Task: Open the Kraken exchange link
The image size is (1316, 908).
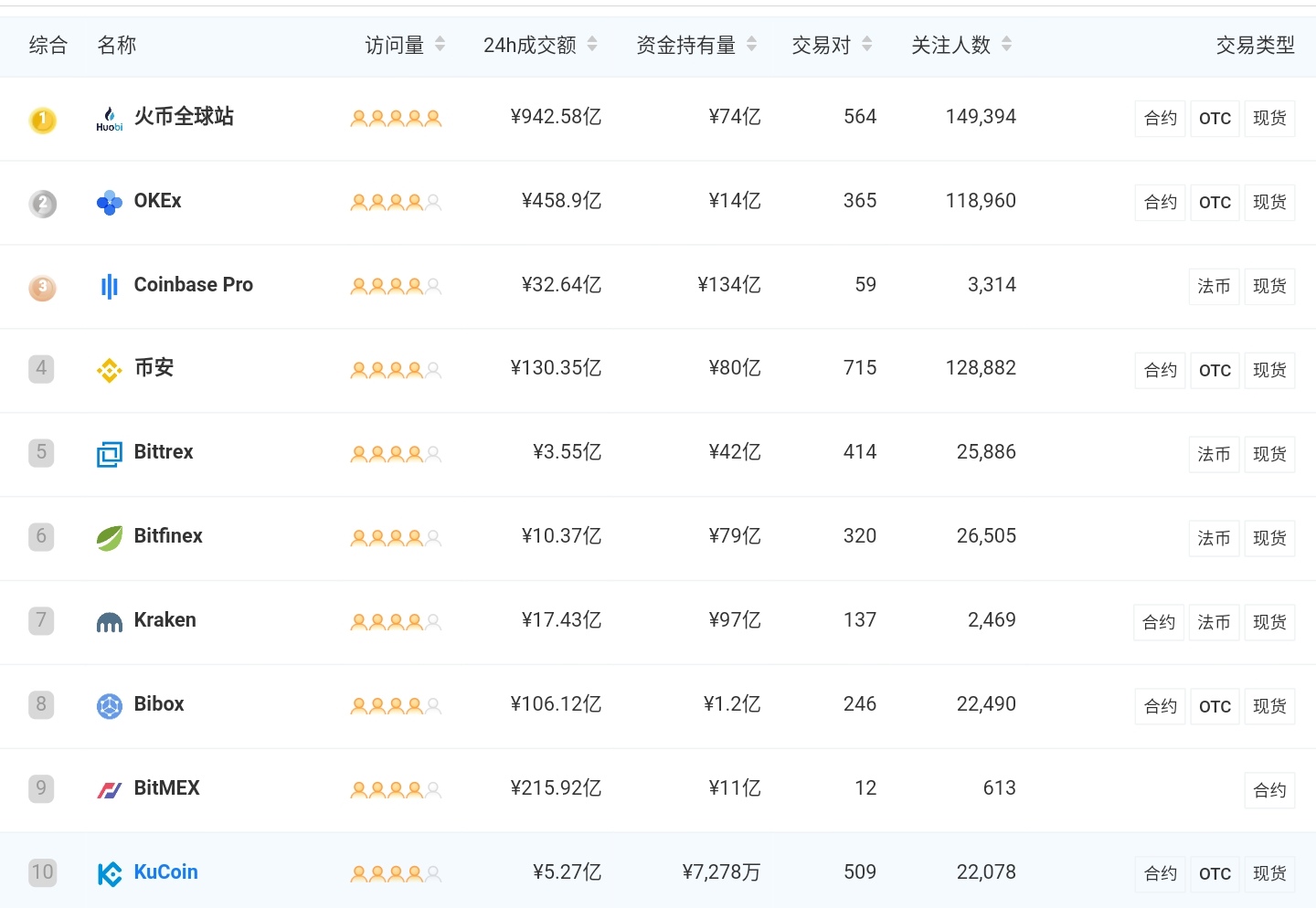Action: pyautogui.click(x=165, y=619)
